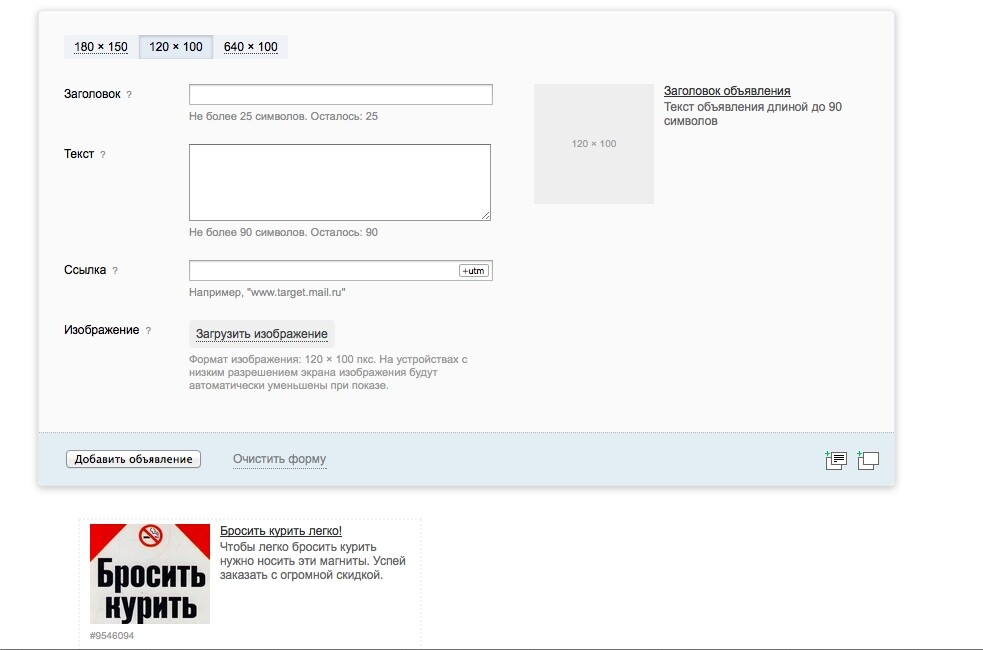Viewport: 983px width, 650px height.
Task: Click Загрузить изображение upload button
Action: pos(261,334)
